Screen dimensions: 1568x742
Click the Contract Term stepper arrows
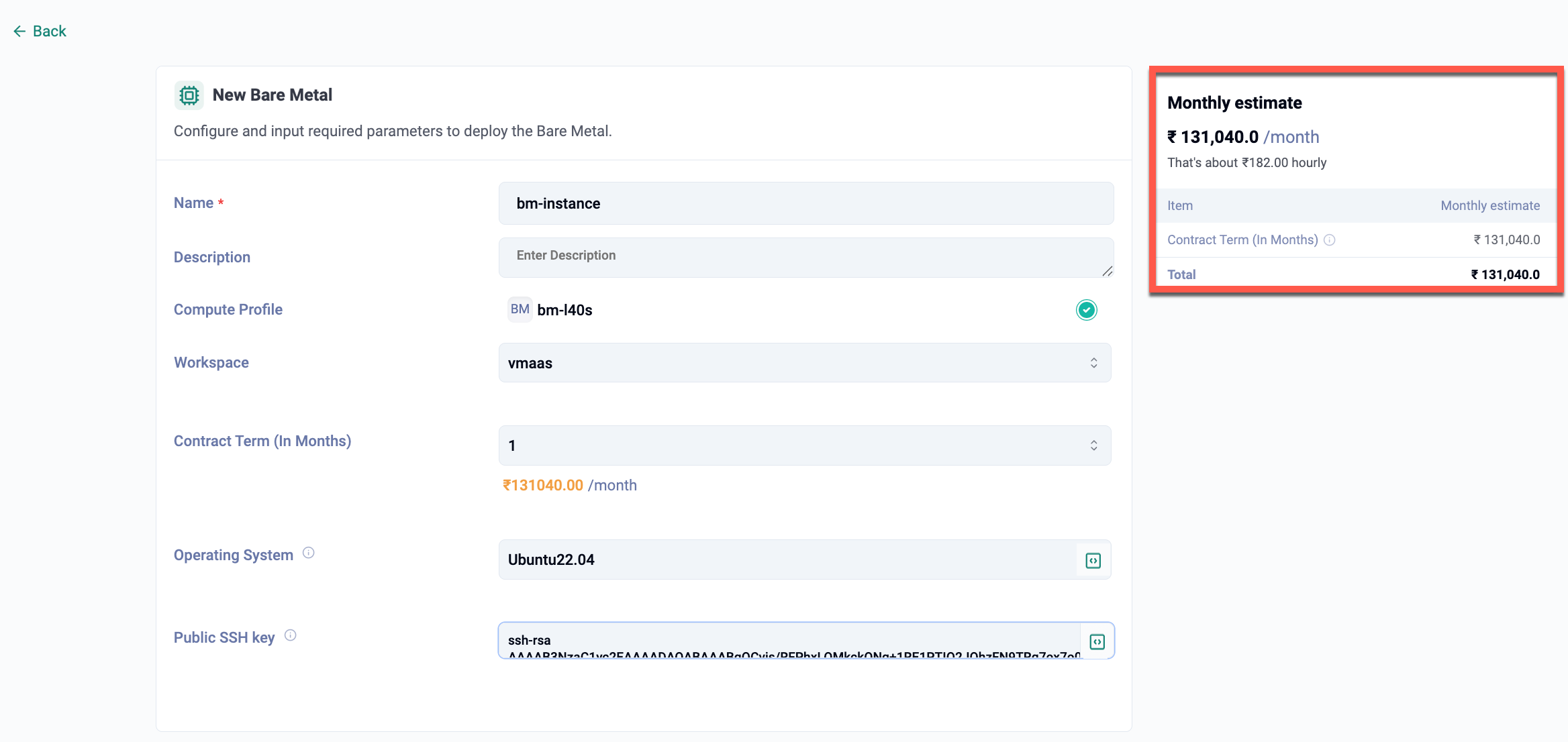coord(1093,445)
